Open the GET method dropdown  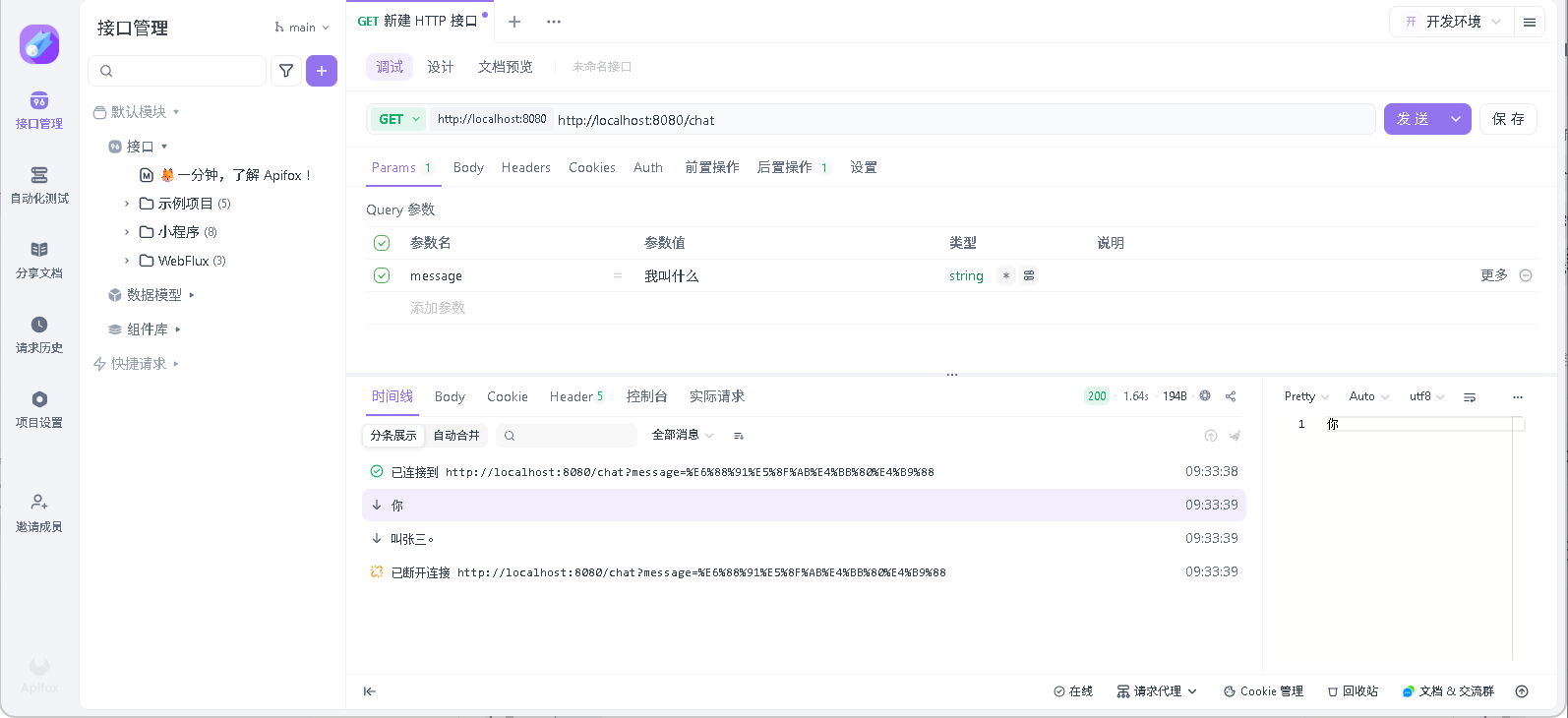point(398,119)
